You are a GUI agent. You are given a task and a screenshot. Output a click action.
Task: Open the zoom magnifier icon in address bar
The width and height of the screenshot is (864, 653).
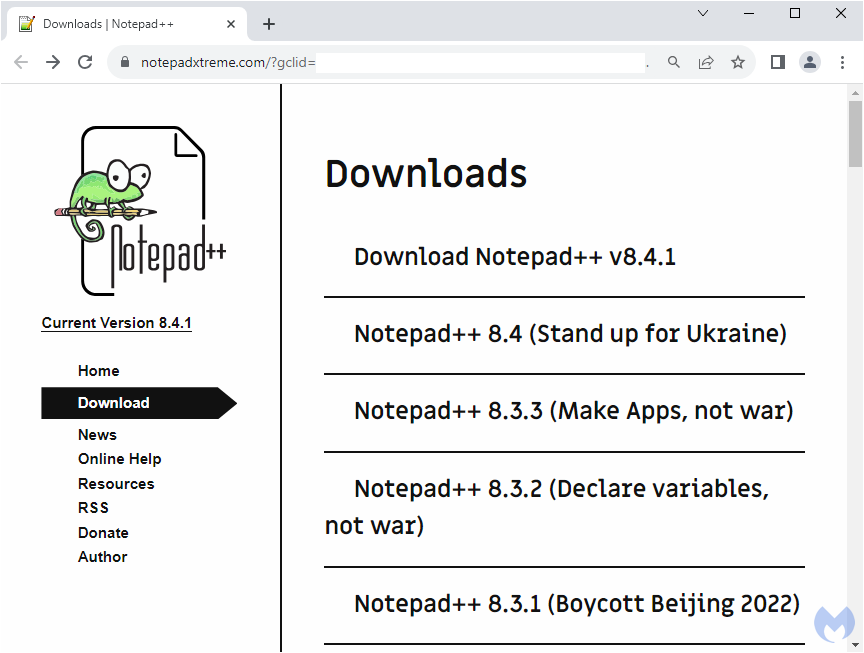tap(673, 62)
